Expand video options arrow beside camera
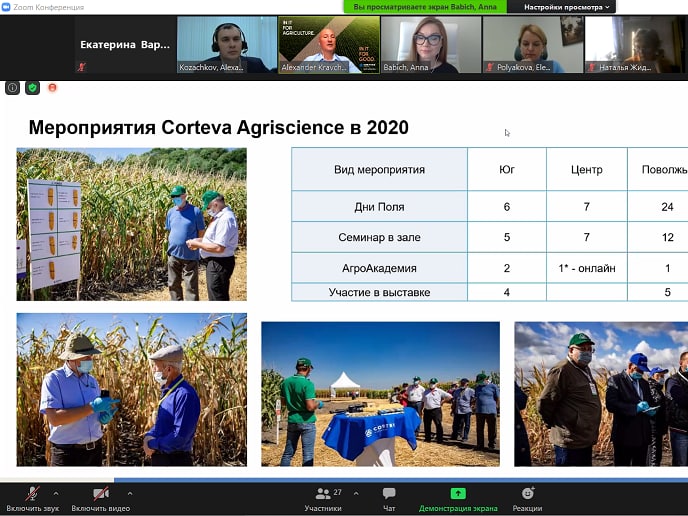The width and height of the screenshot is (688, 516). (x=130, y=493)
